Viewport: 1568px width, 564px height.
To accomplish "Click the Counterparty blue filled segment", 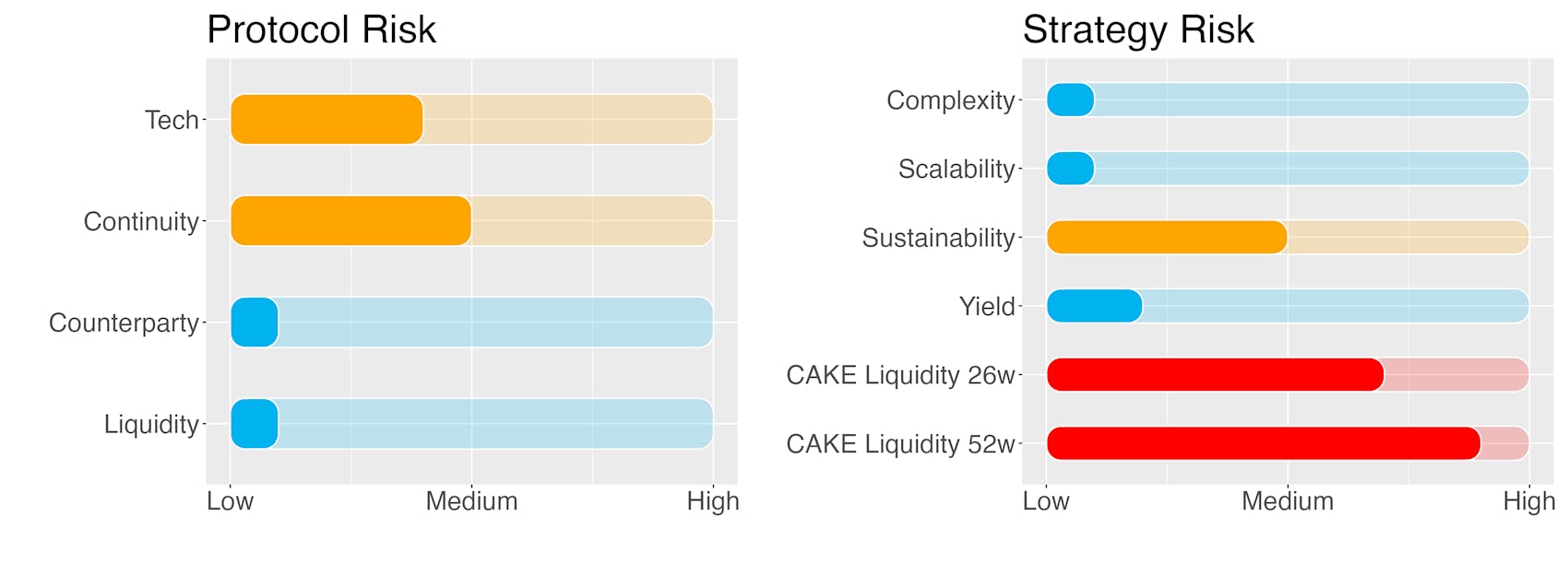I will tap(255, 323).
